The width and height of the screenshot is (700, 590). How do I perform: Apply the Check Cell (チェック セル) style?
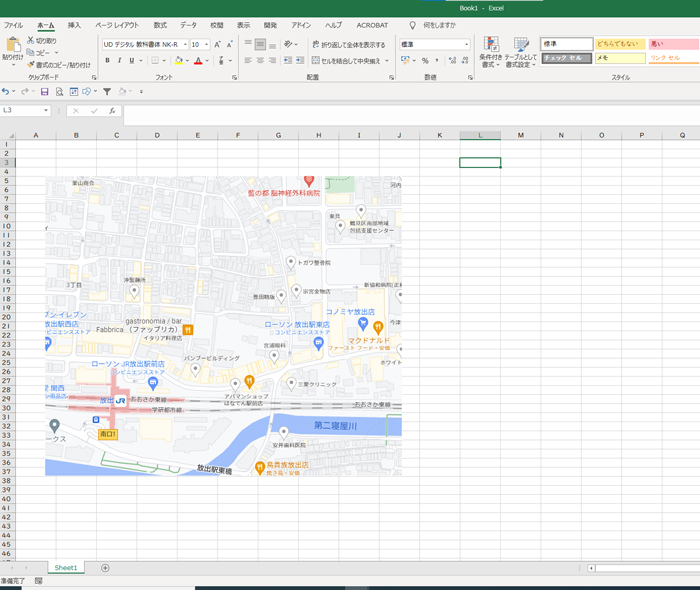567,58
